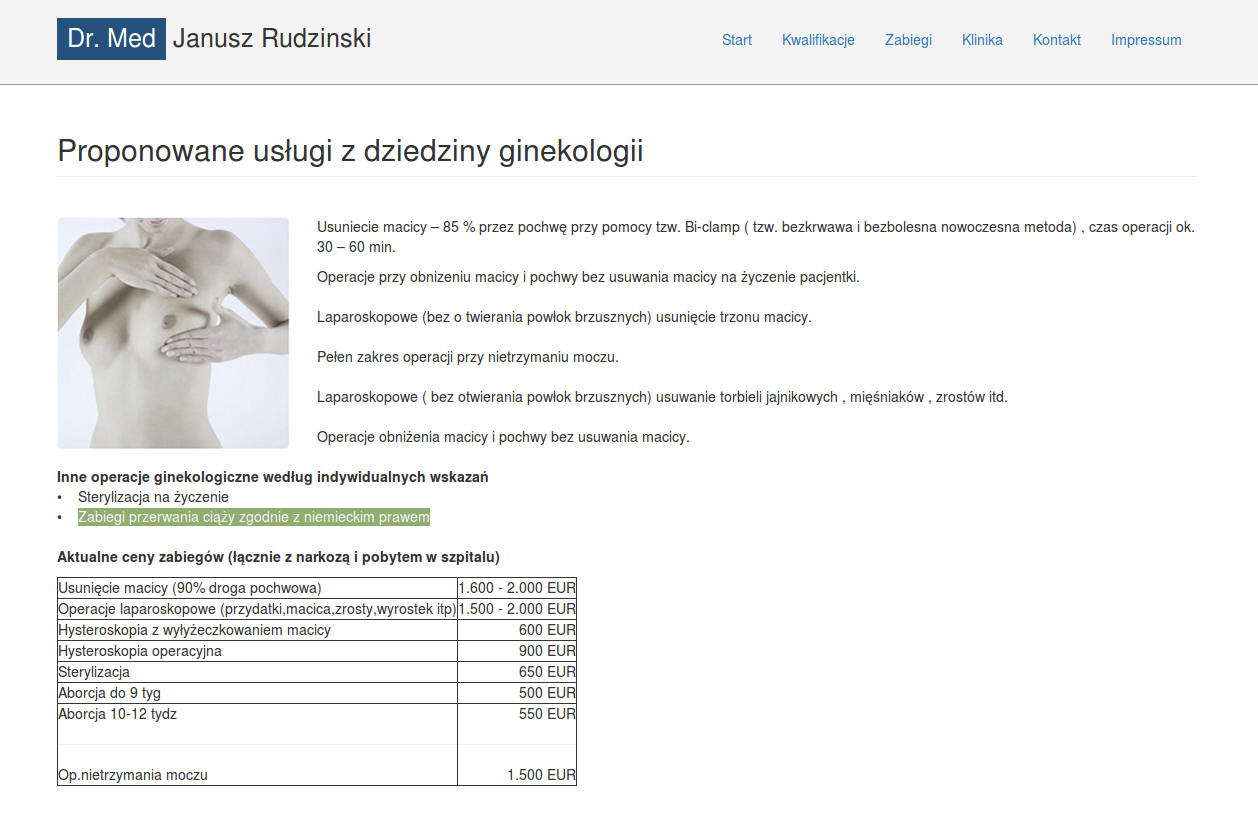Click price cell 1.600 - 2.000 EUR
Viewport: 1258px width, 828px height.
(517, 588)
